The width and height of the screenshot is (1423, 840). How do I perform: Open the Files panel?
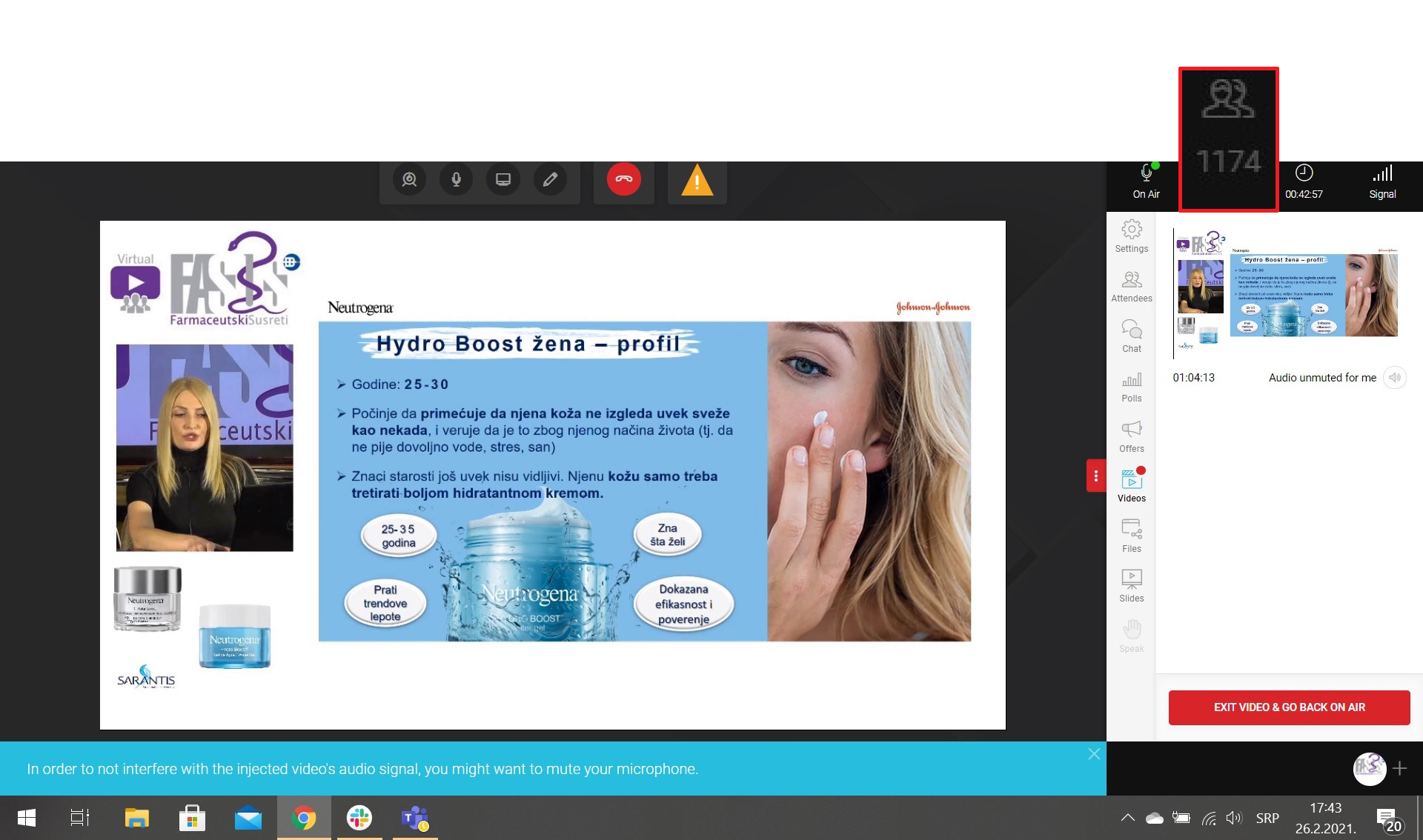(x=1132, y=536)
